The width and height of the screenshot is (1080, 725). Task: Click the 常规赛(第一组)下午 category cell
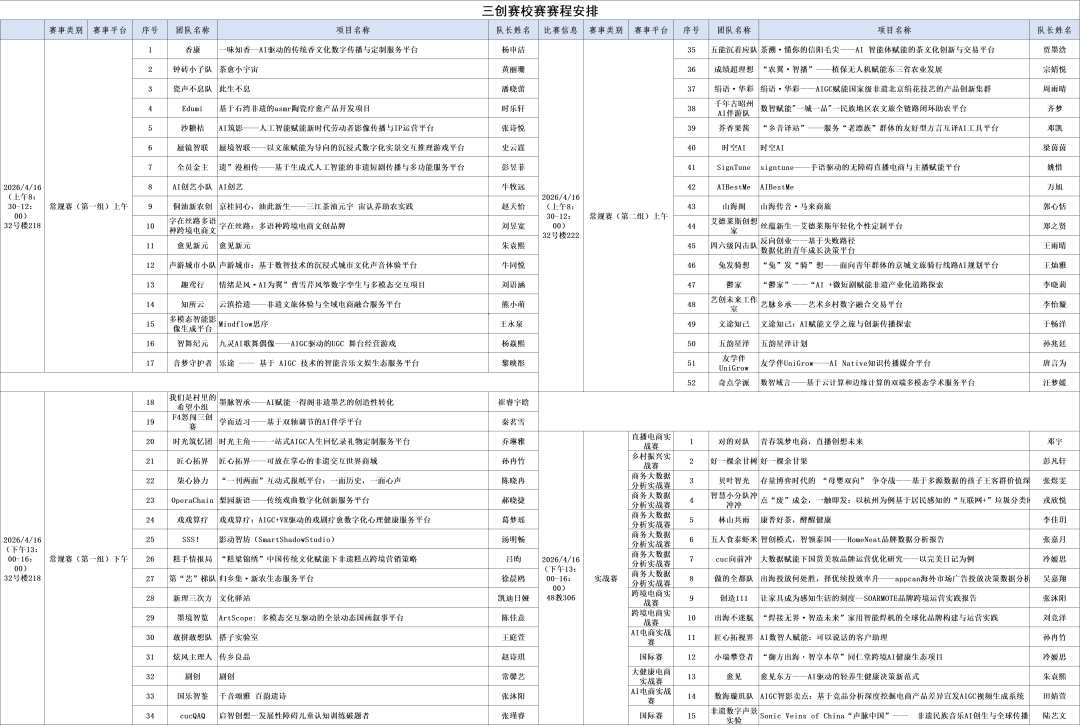click(x=88, y=558)
